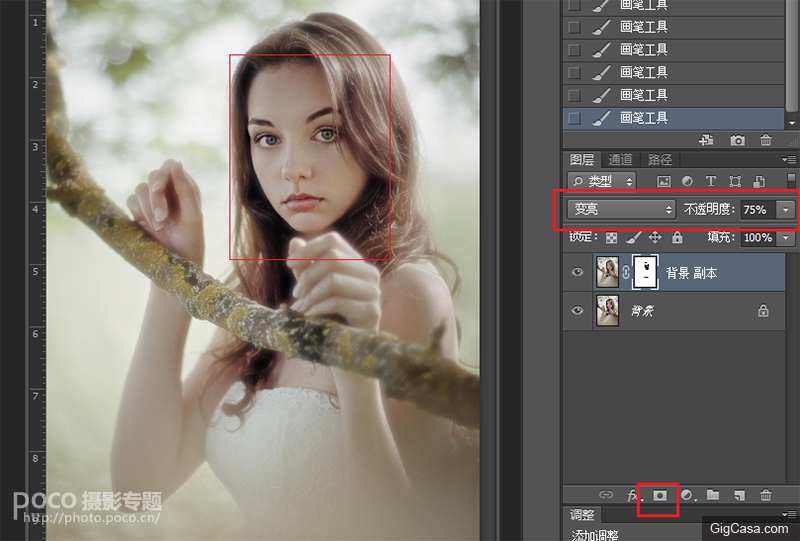This screenshot has height=541, width=800.
Task: Click the 不透明度 75% value field
Action: [759, 210]
